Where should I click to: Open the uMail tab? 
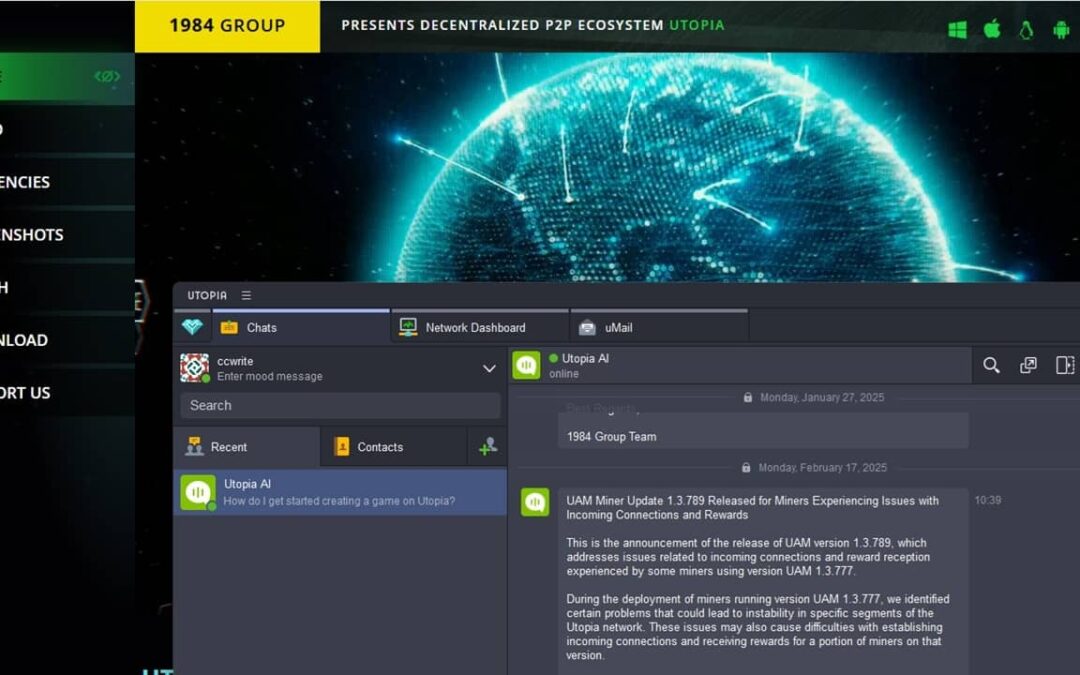(x=620, y=327)
